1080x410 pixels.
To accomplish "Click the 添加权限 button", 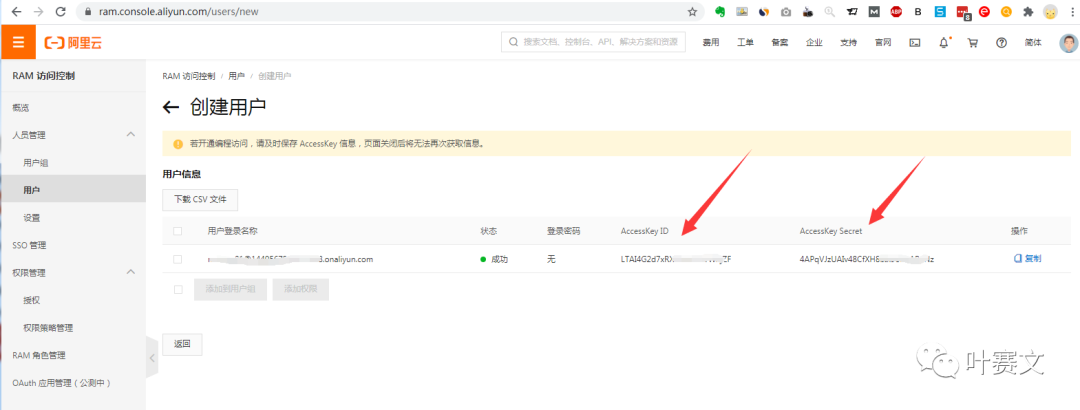I will [x=300, y=289].
